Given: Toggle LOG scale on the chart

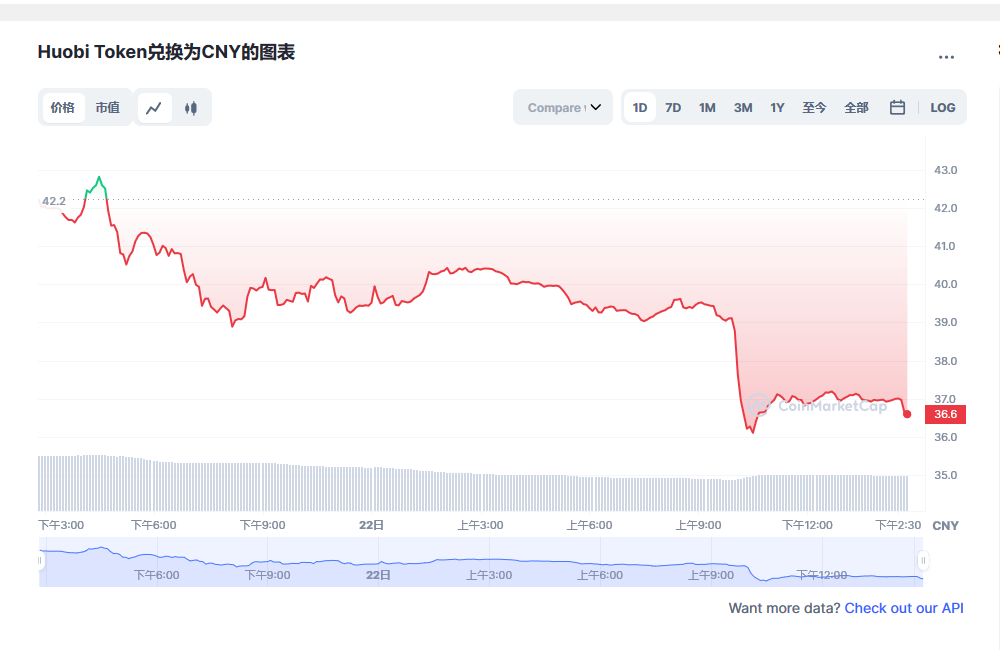Looking at the screenshot, I should [943, 107].
